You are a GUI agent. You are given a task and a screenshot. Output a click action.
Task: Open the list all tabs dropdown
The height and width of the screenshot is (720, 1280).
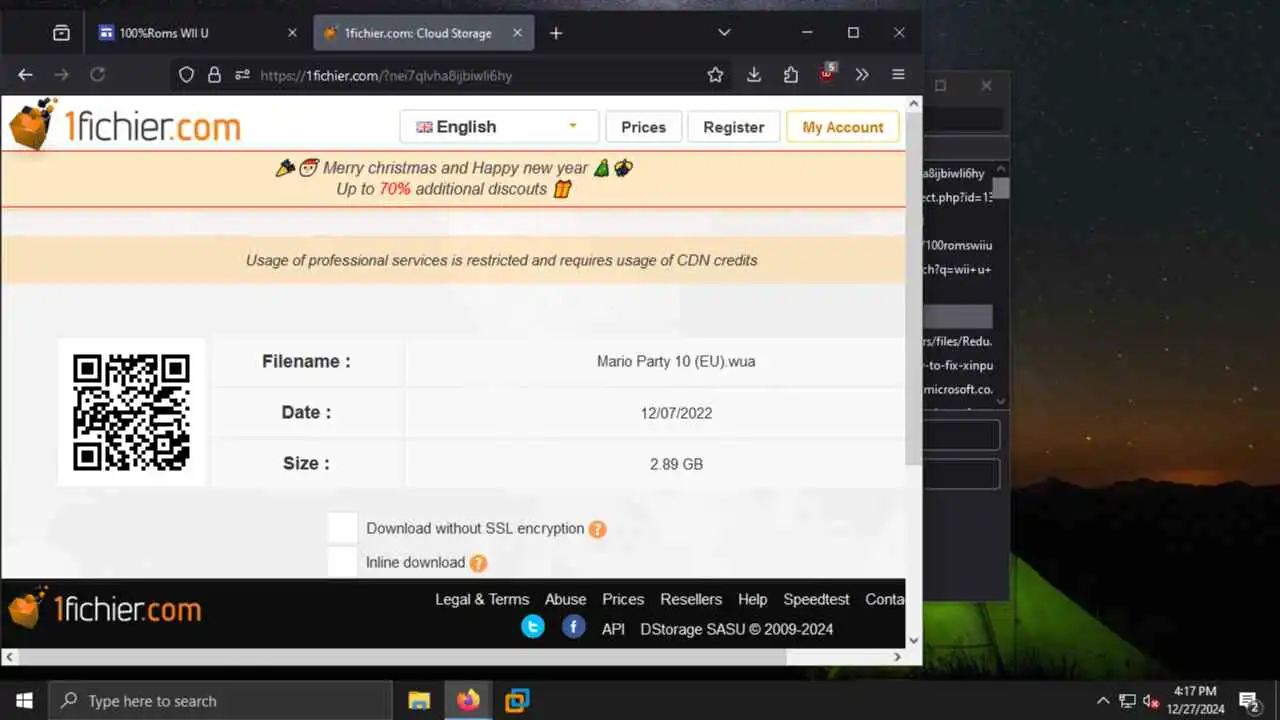724,33
